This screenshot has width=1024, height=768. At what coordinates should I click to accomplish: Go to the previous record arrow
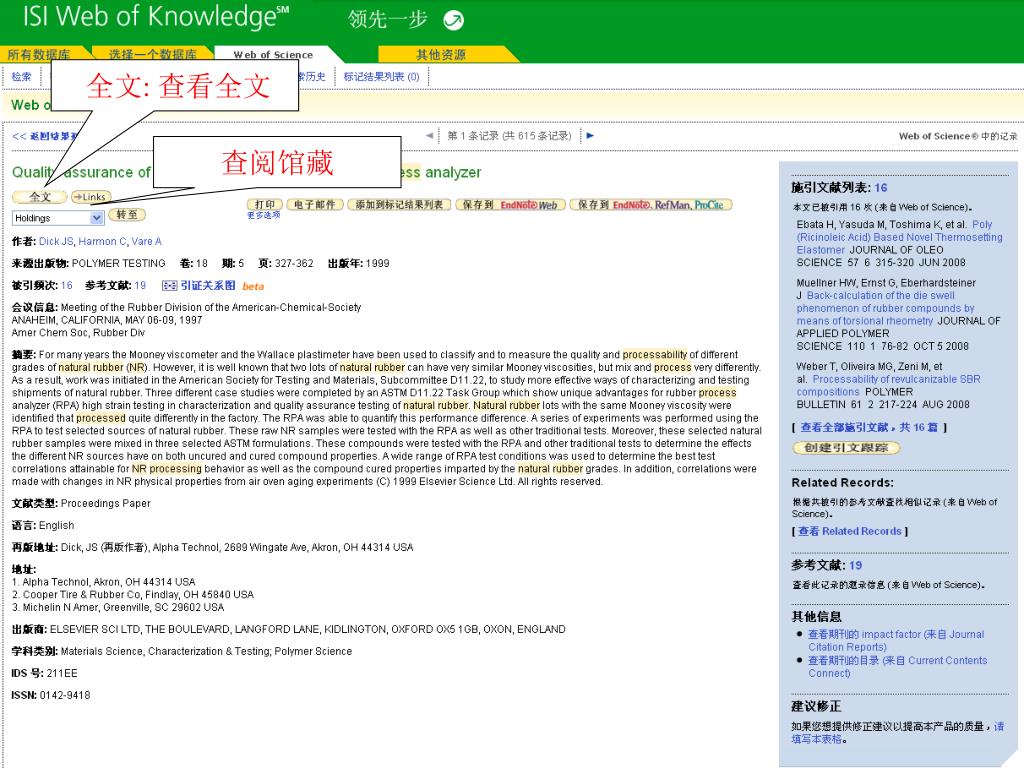click(x=429, y=136)
